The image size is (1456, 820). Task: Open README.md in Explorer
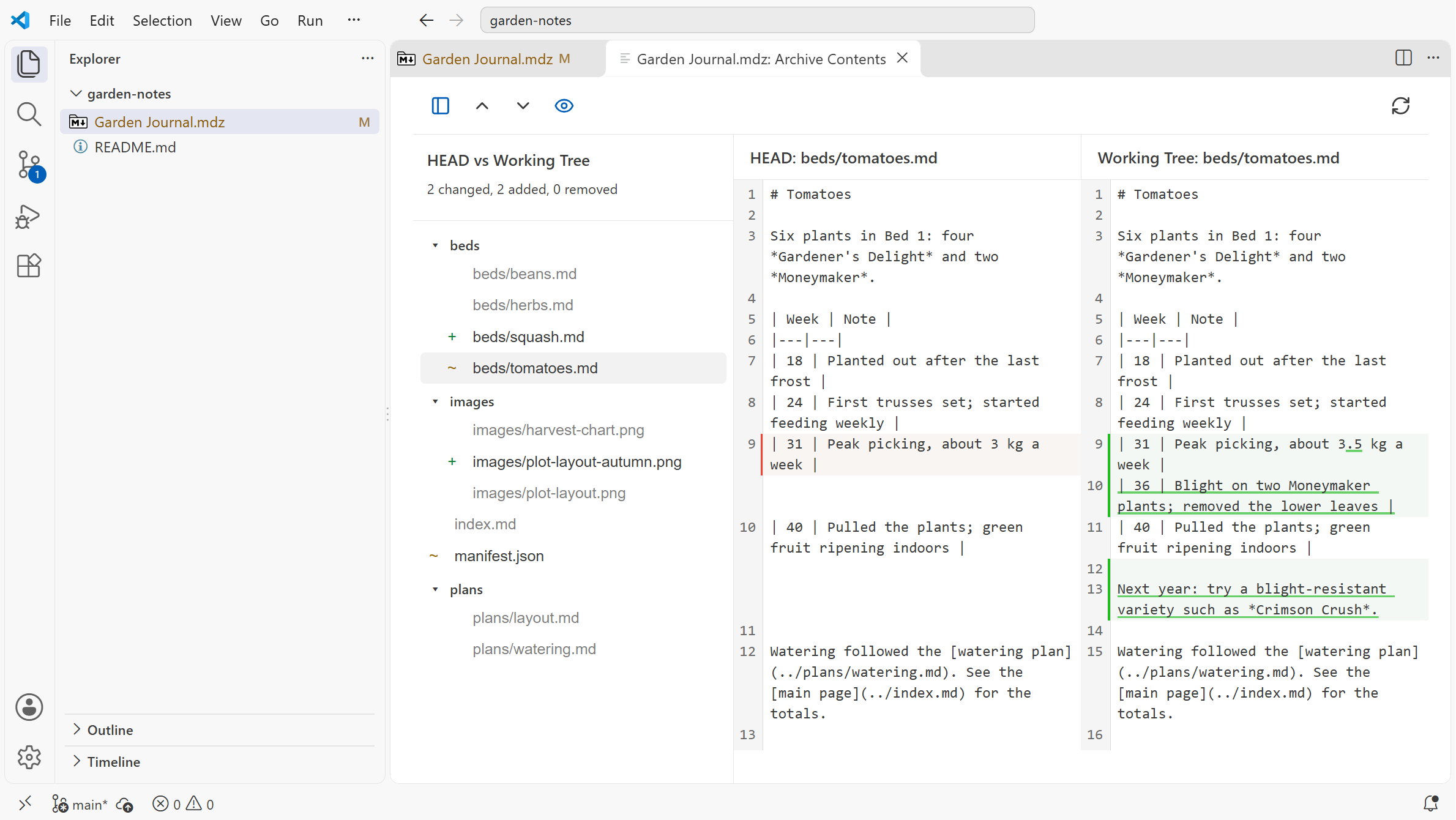[220, 147]
